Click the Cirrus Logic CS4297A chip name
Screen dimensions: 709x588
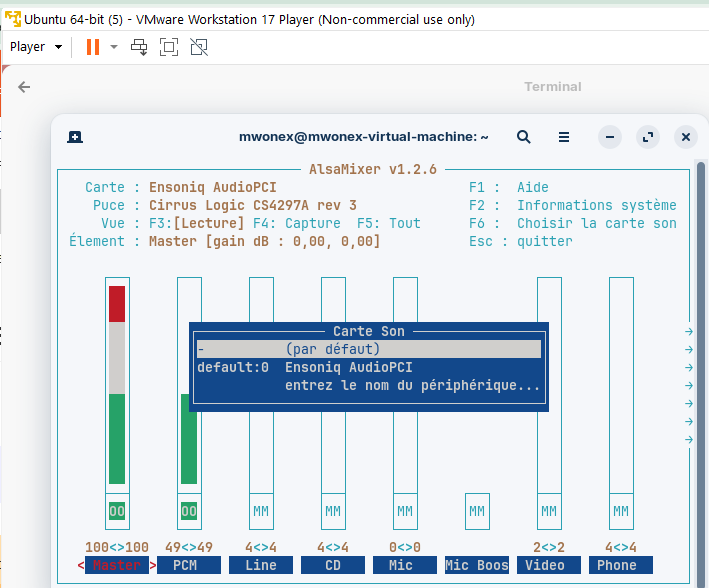253,205
